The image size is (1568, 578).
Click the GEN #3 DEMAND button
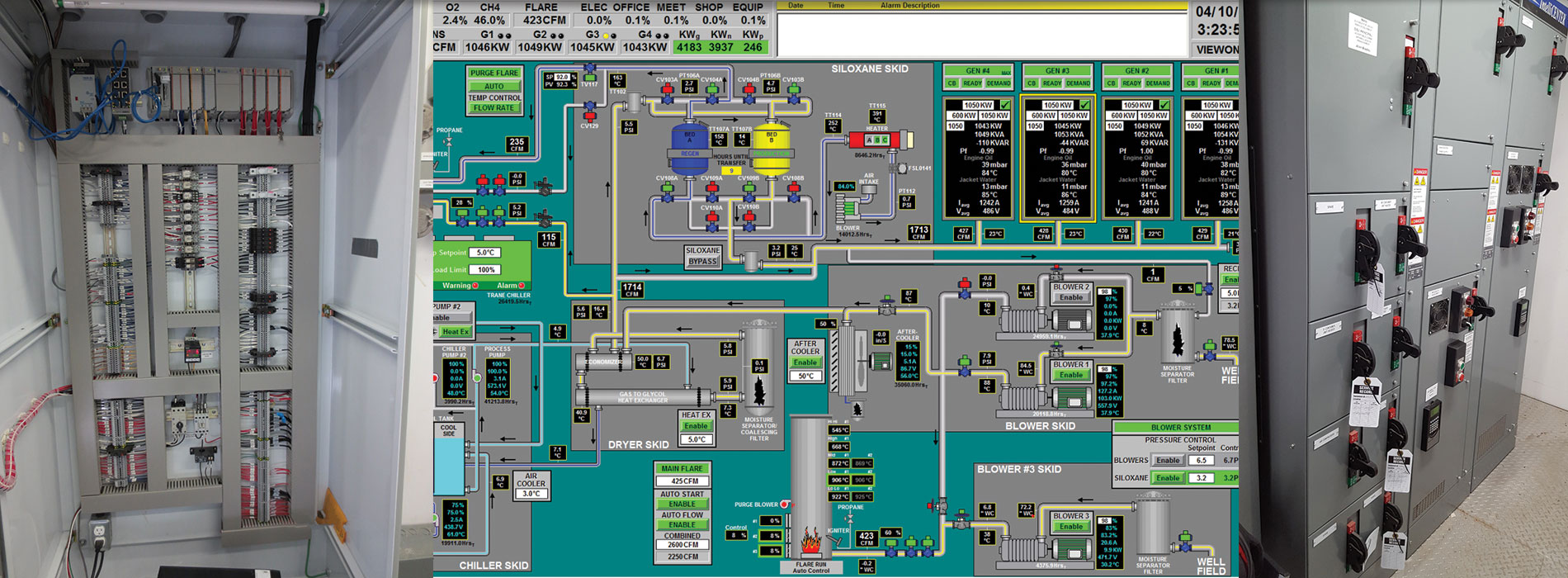(1078, 83)
